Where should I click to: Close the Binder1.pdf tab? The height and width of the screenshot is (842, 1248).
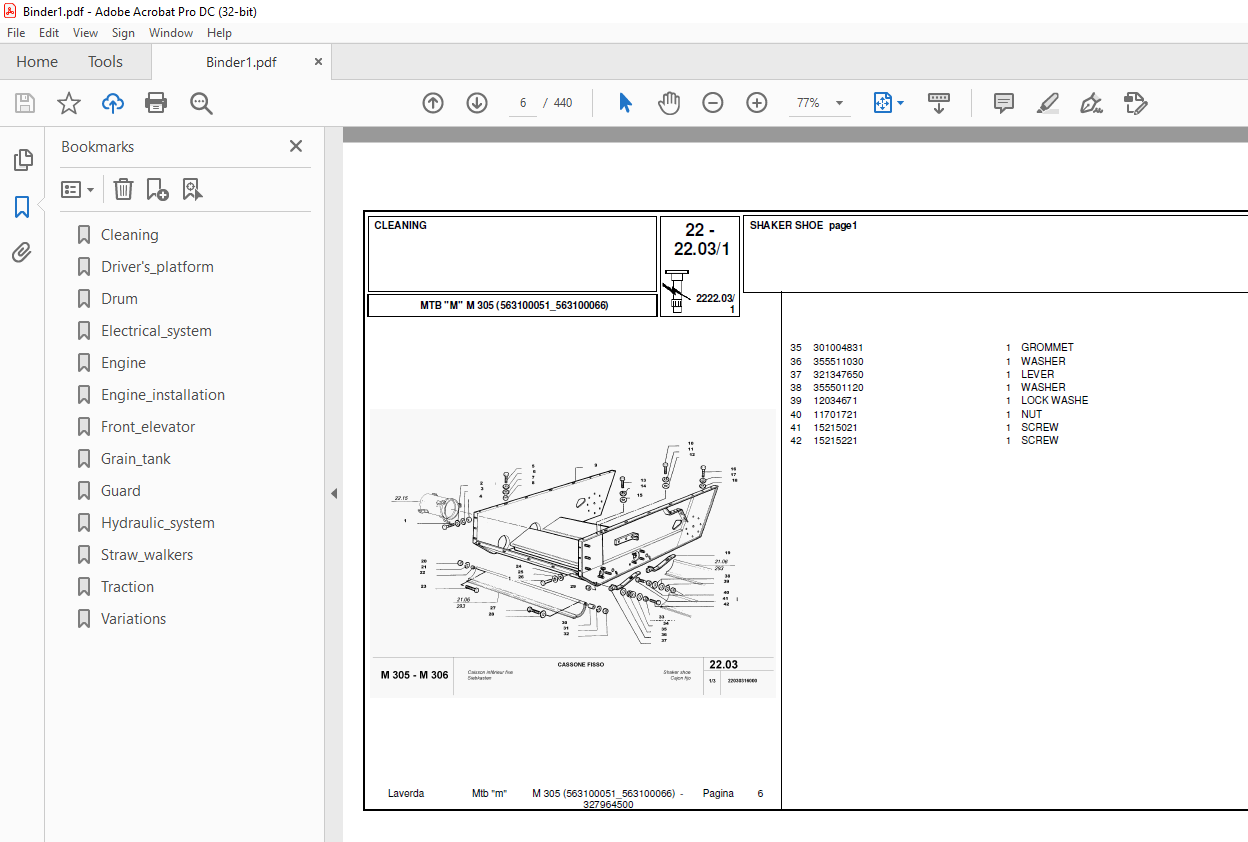(x=319, y=62)
